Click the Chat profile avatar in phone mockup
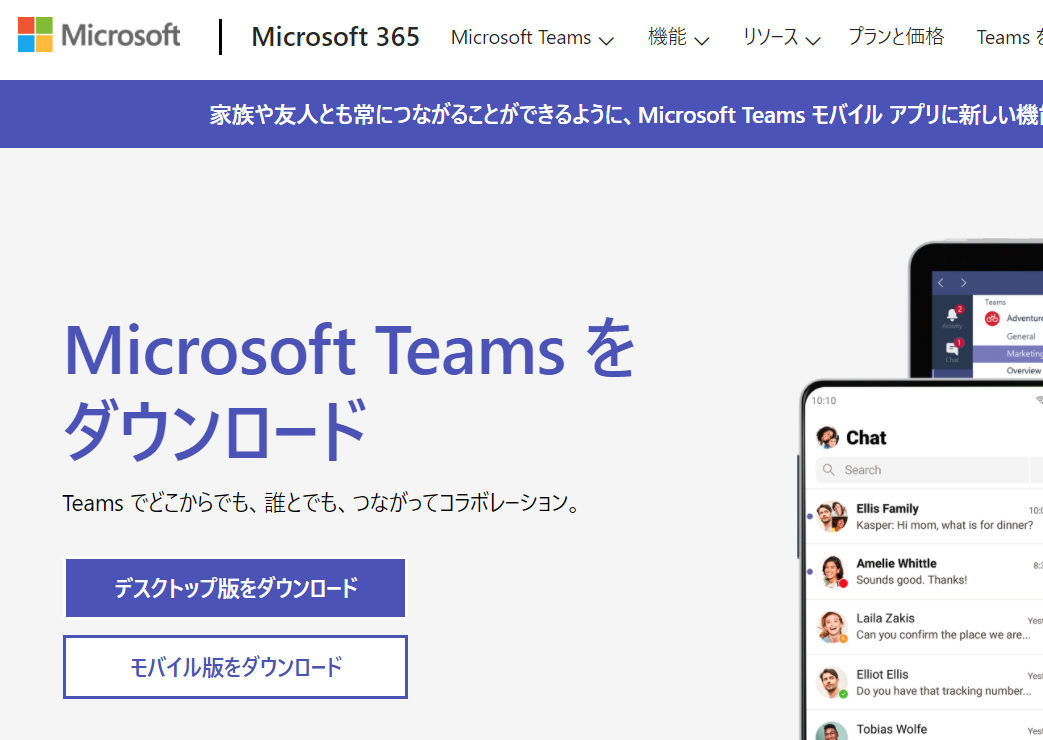Image resolution: width=1043 pixels, height=740 pixels. click(x=827, y=437)
